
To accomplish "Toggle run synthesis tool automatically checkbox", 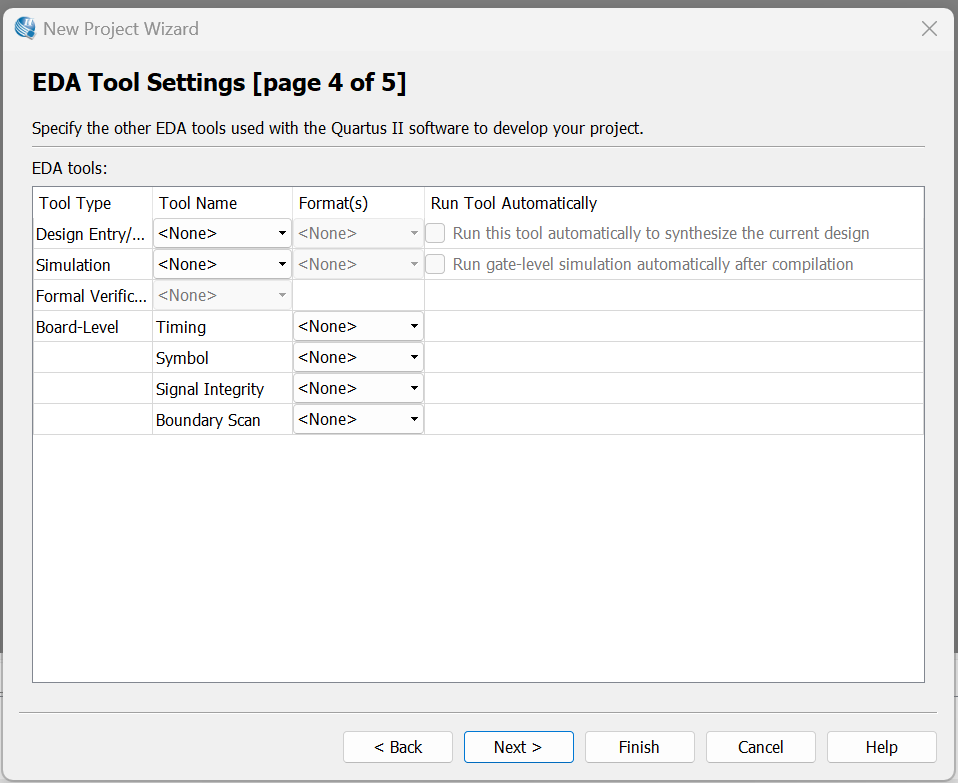I will 435,233.
